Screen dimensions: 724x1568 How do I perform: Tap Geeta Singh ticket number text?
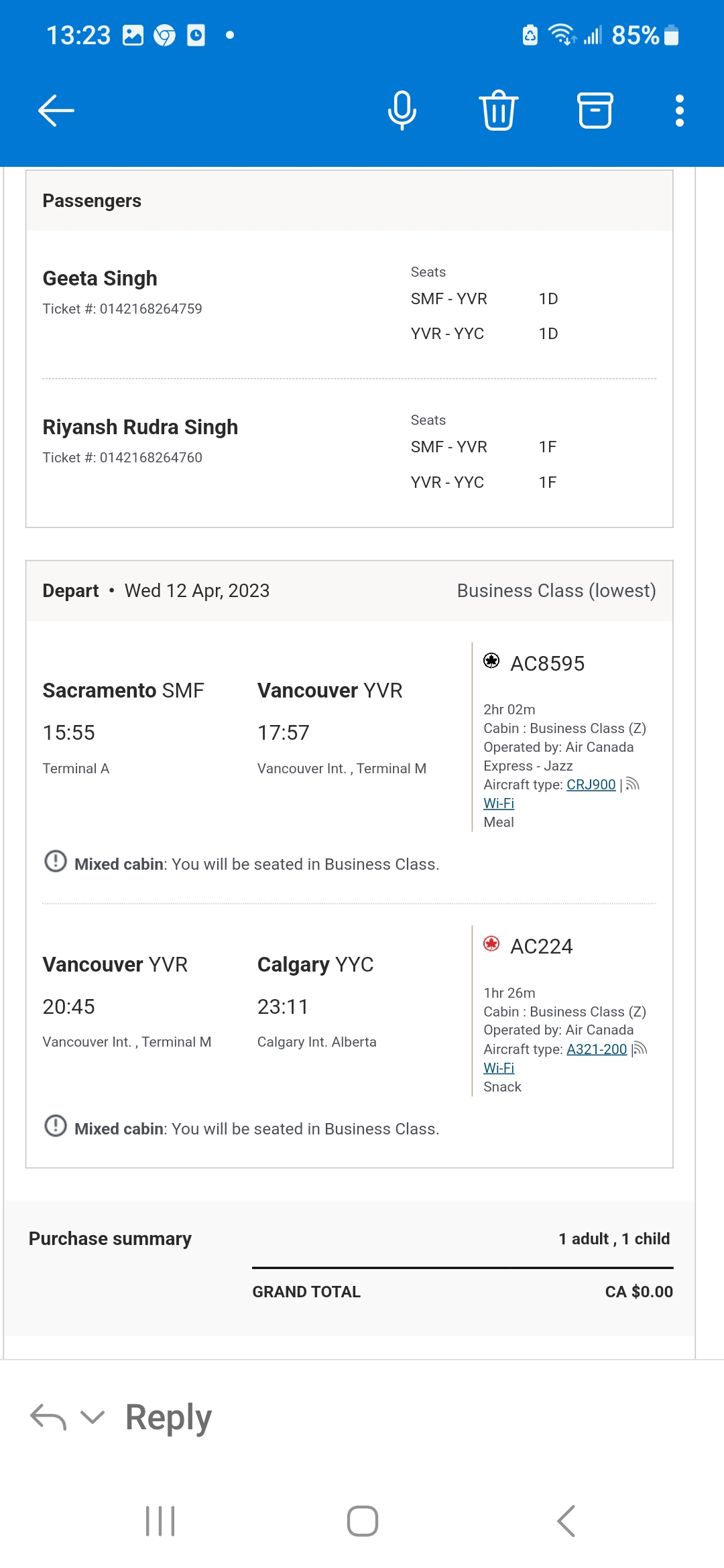[122, 309]
